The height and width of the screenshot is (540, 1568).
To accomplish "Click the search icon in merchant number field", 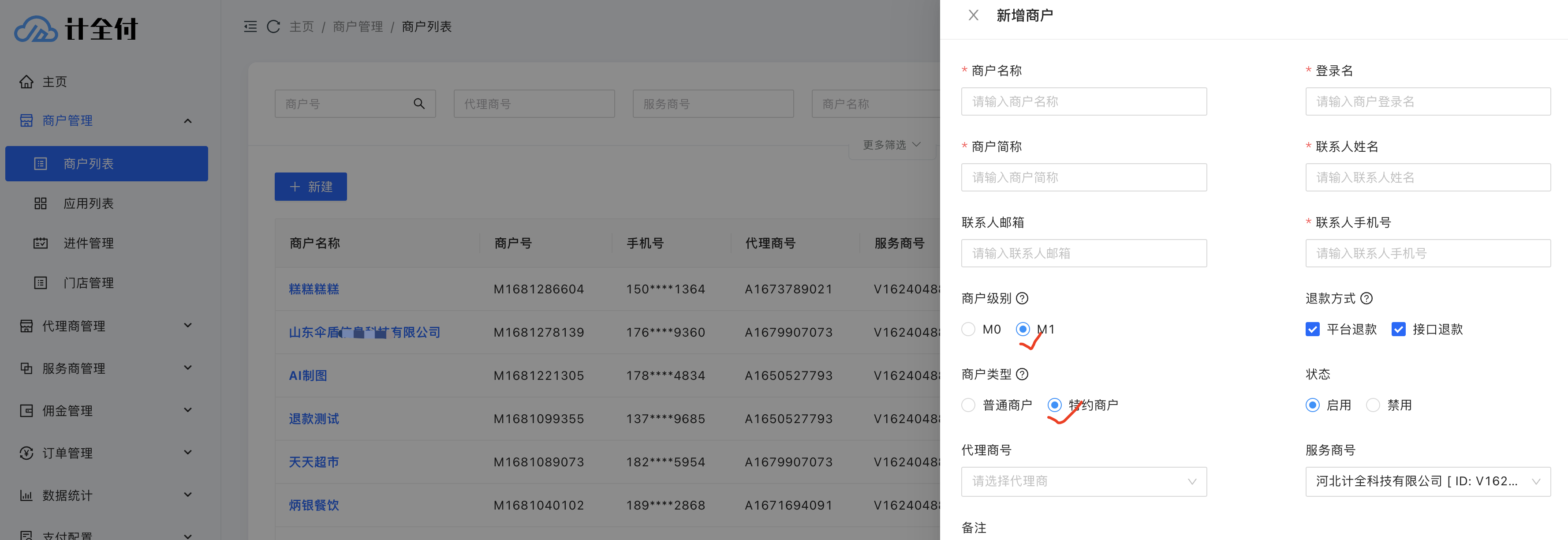I will [419, 104].
